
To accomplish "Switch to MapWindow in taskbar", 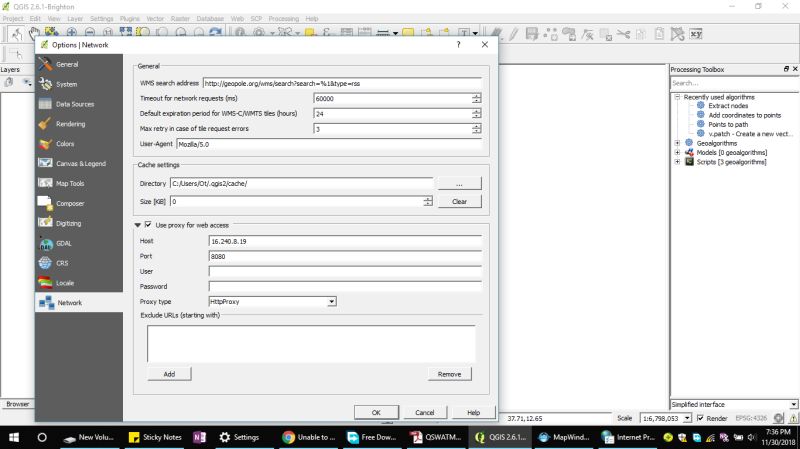I will pyautogui.click(x=565, y=437).
